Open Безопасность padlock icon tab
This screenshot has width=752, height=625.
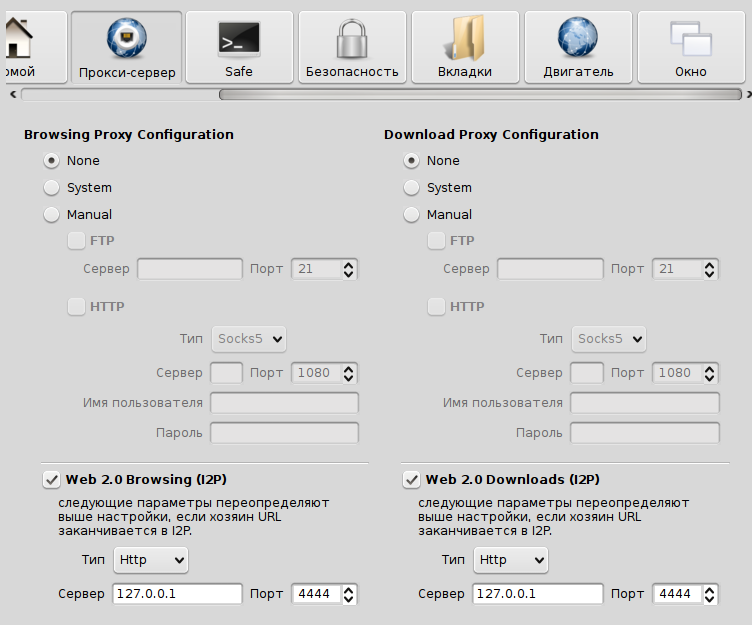pos(352,47)
